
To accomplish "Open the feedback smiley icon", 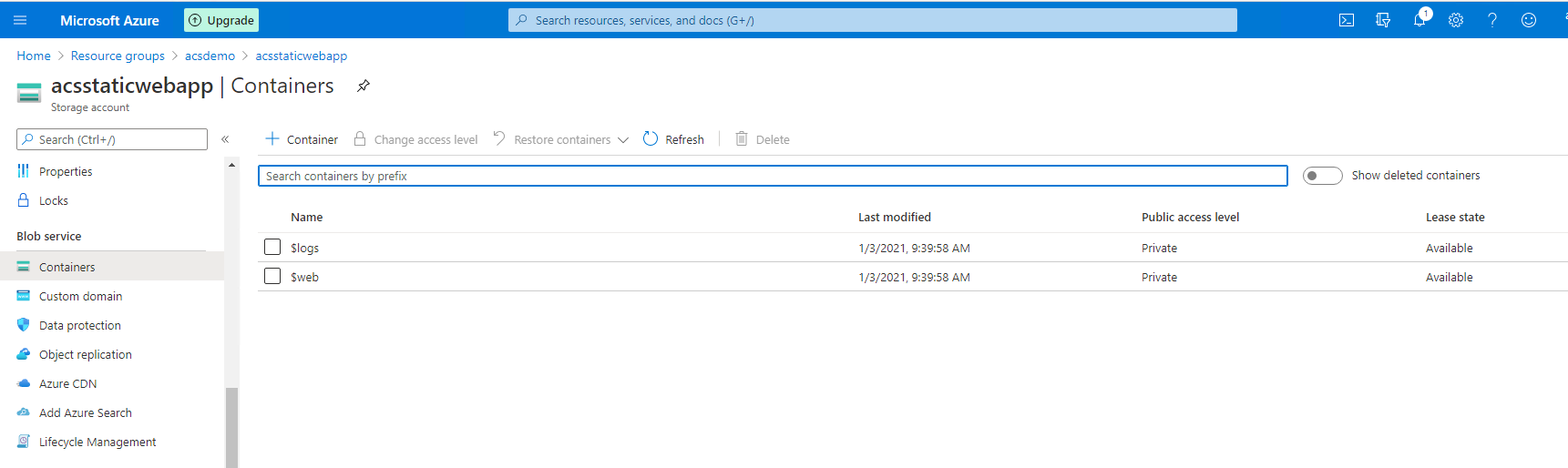I will tap(1529, 20).
